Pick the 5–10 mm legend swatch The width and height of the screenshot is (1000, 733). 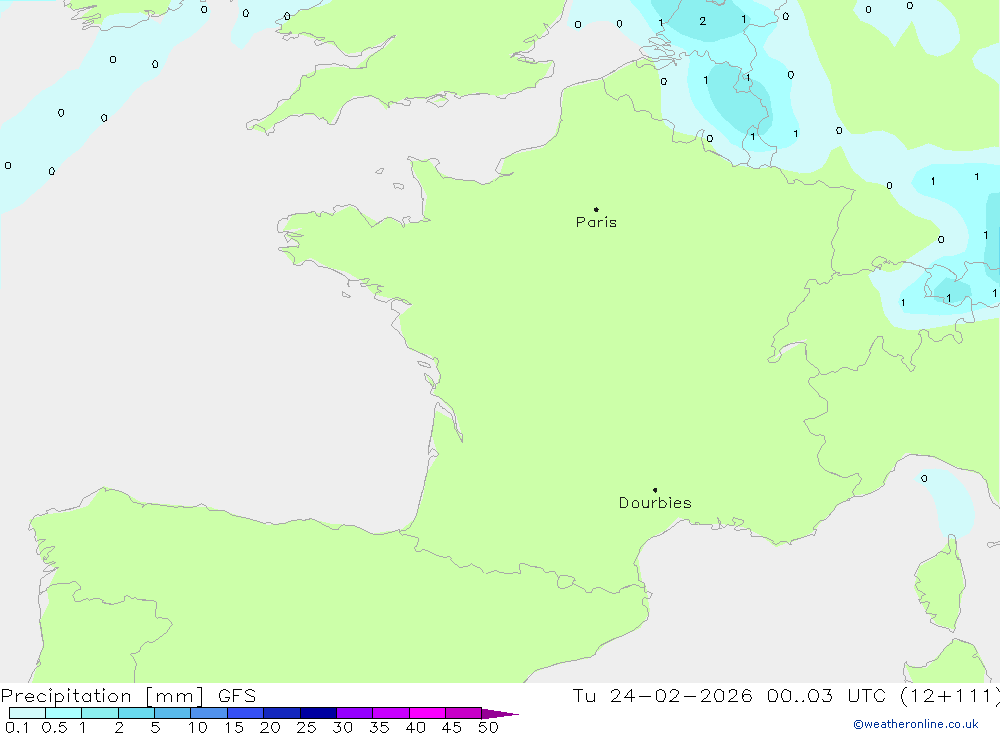pos(173,713)
